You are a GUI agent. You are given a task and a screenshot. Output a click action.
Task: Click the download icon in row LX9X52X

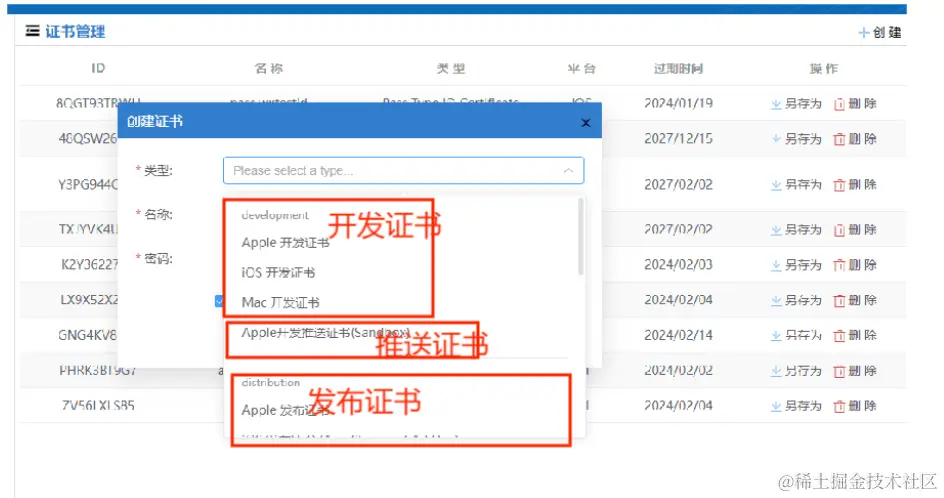776,300
